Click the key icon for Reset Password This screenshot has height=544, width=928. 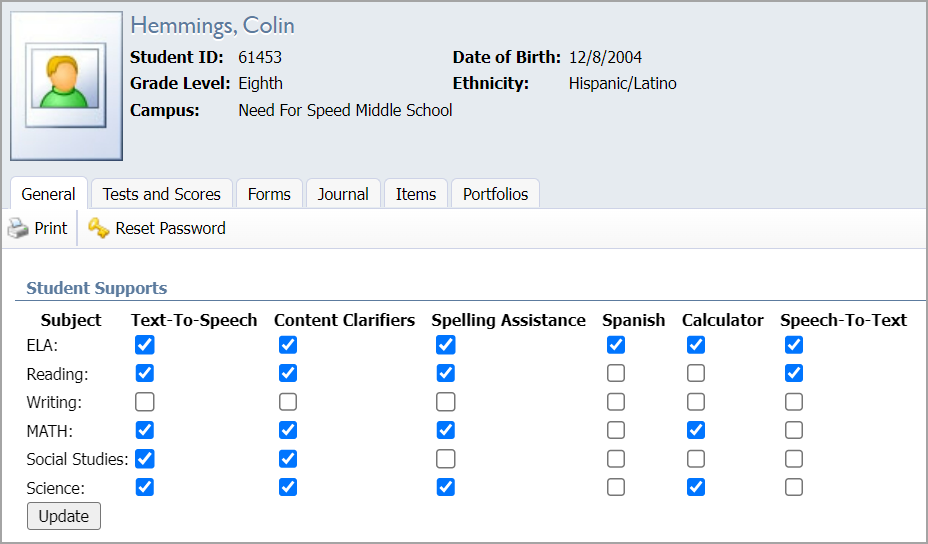[x=98, y=228]
